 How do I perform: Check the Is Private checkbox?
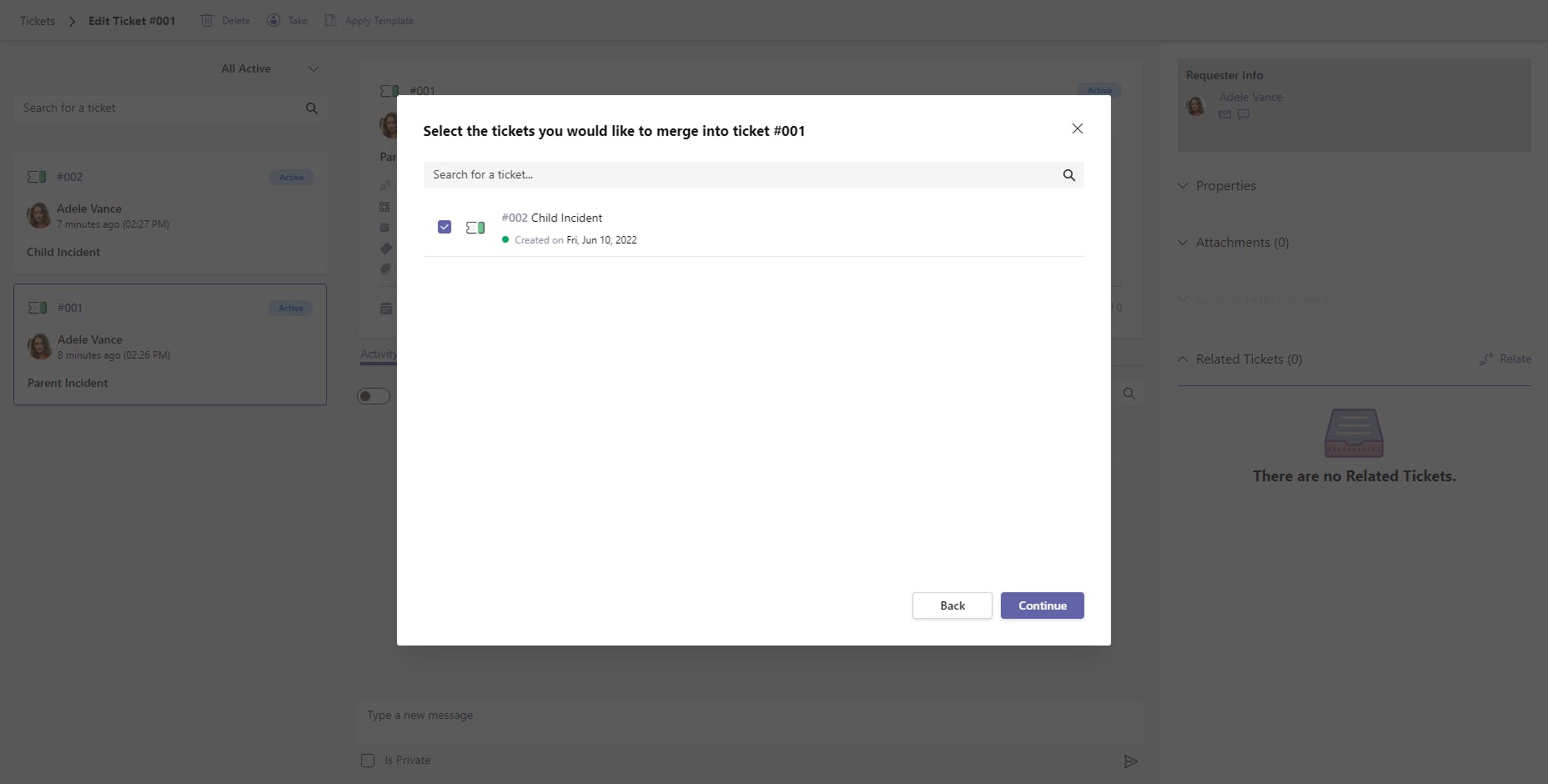368,761
